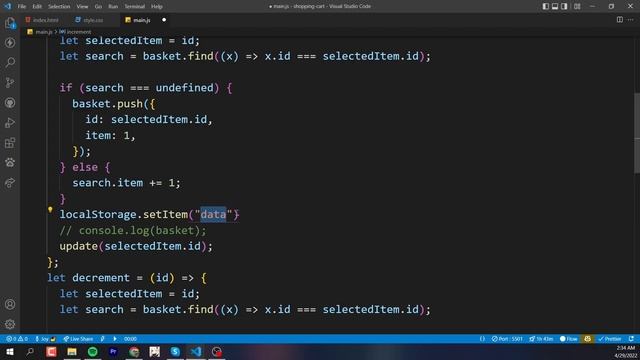Open the Customize Layout icon
Screen dimensions: 640x360
577,6
